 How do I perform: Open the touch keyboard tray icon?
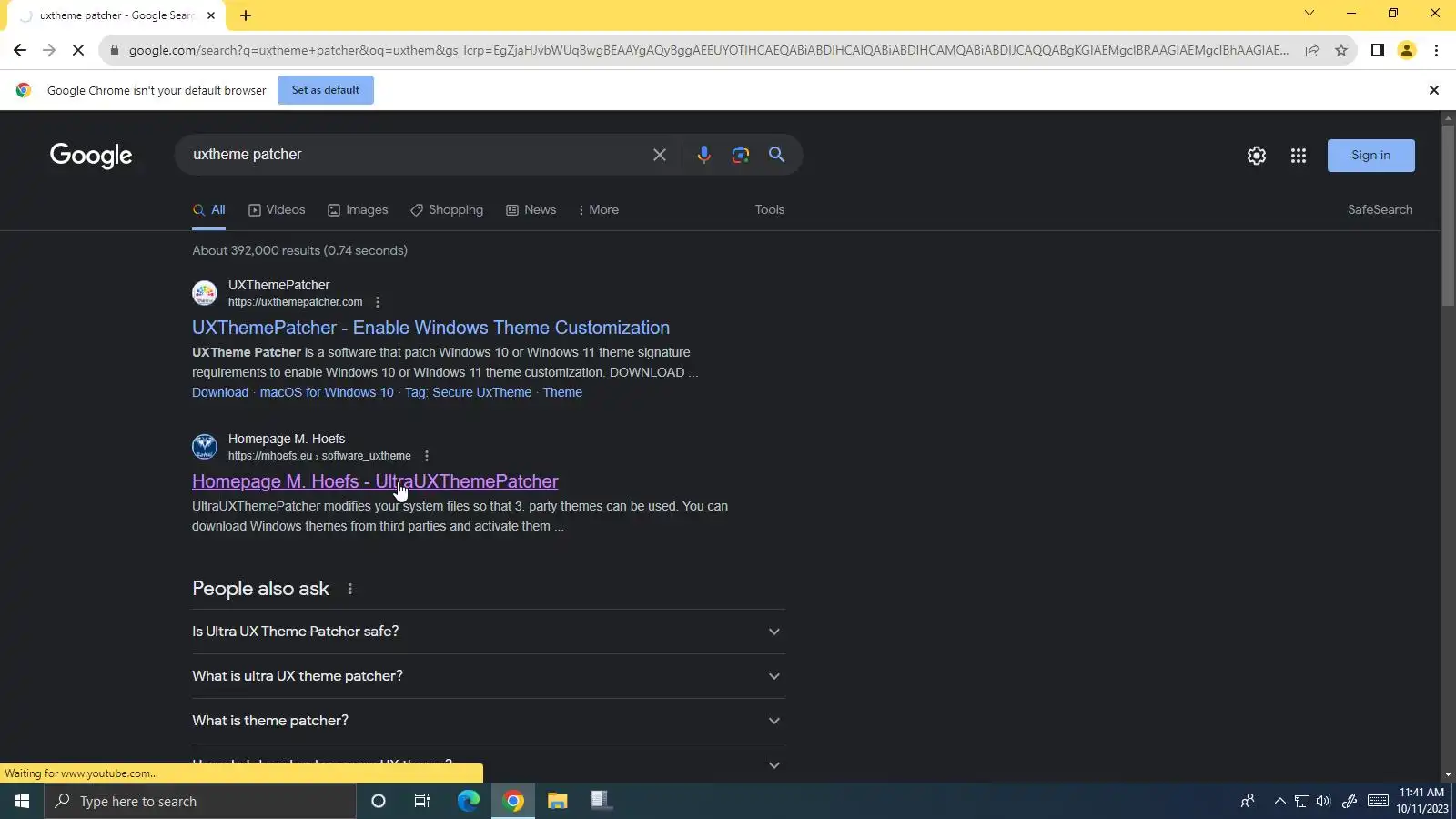[x=1379, y=801]
